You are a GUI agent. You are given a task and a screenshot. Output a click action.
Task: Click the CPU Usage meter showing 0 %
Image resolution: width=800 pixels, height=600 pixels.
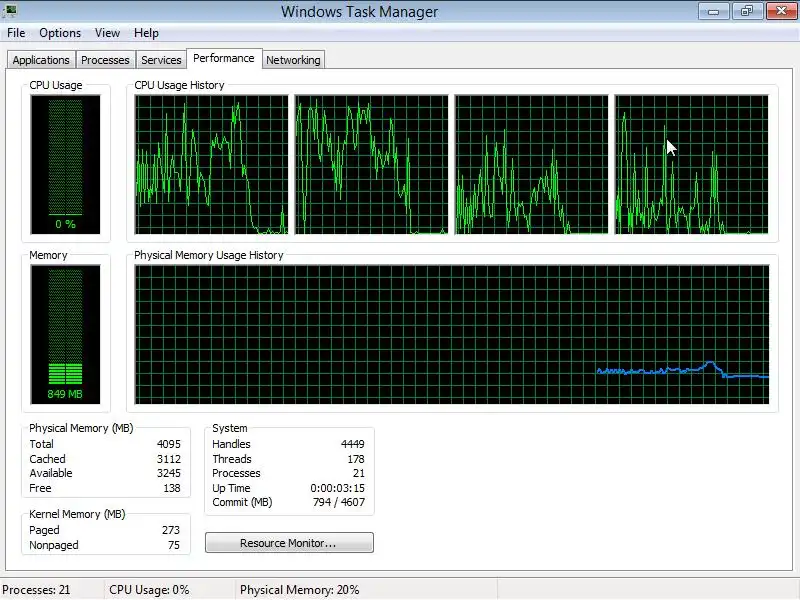tap(65, 165)
